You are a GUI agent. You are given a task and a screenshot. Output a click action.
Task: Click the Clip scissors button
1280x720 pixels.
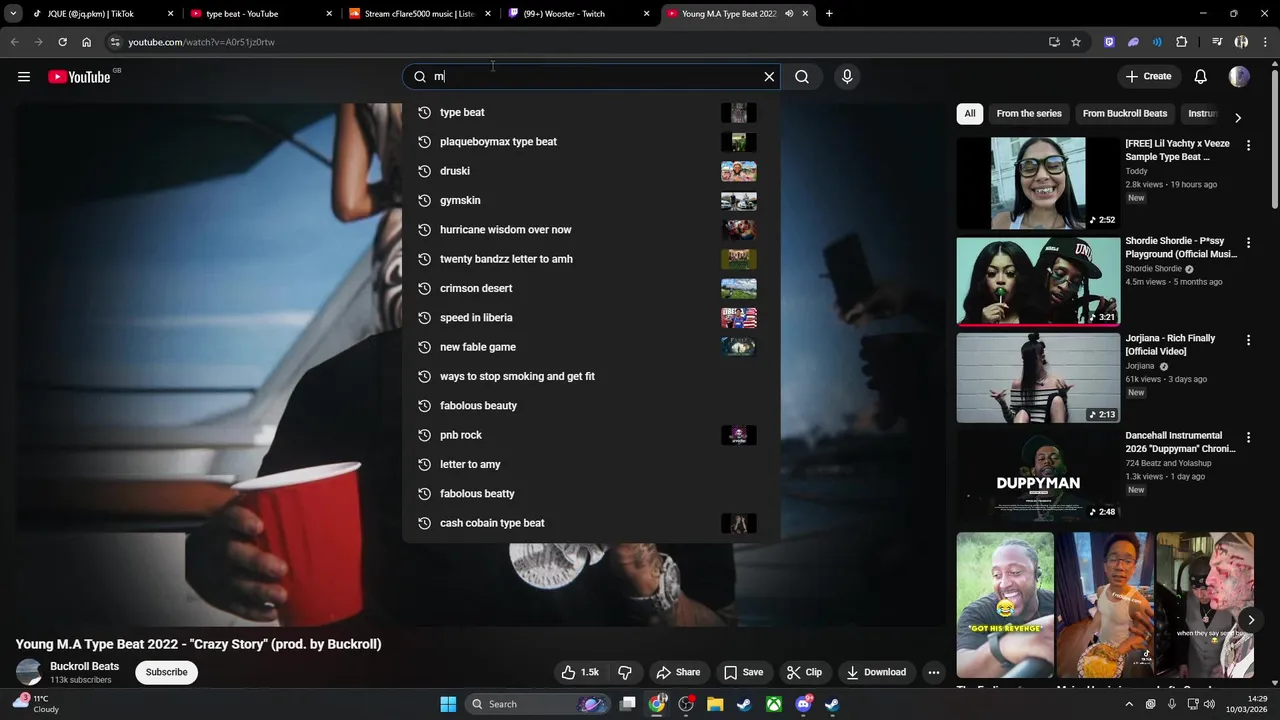tap(804, 672)
